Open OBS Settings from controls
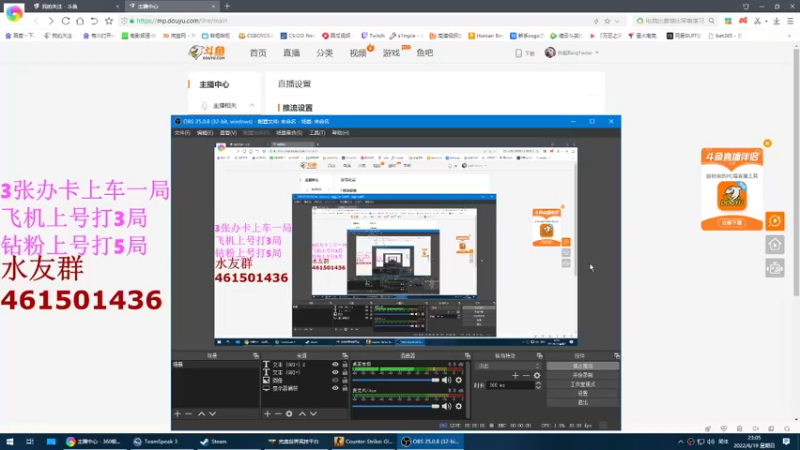The image size is (800, 450). [x=583, y=393]
